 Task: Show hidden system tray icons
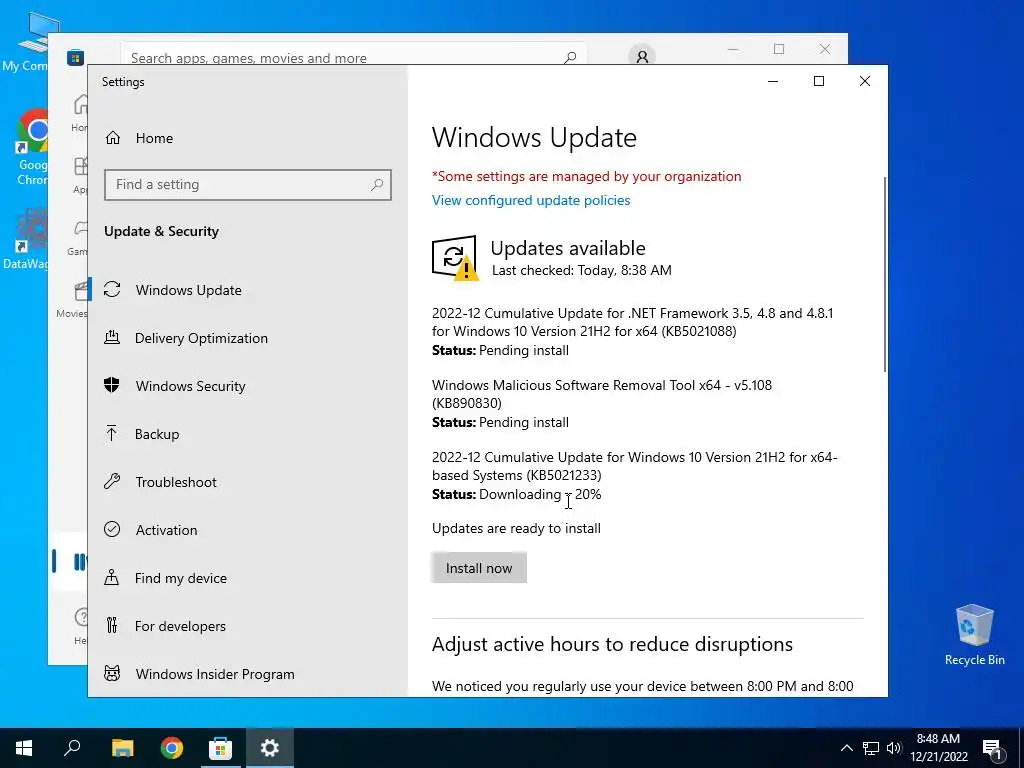click(846, 748)
